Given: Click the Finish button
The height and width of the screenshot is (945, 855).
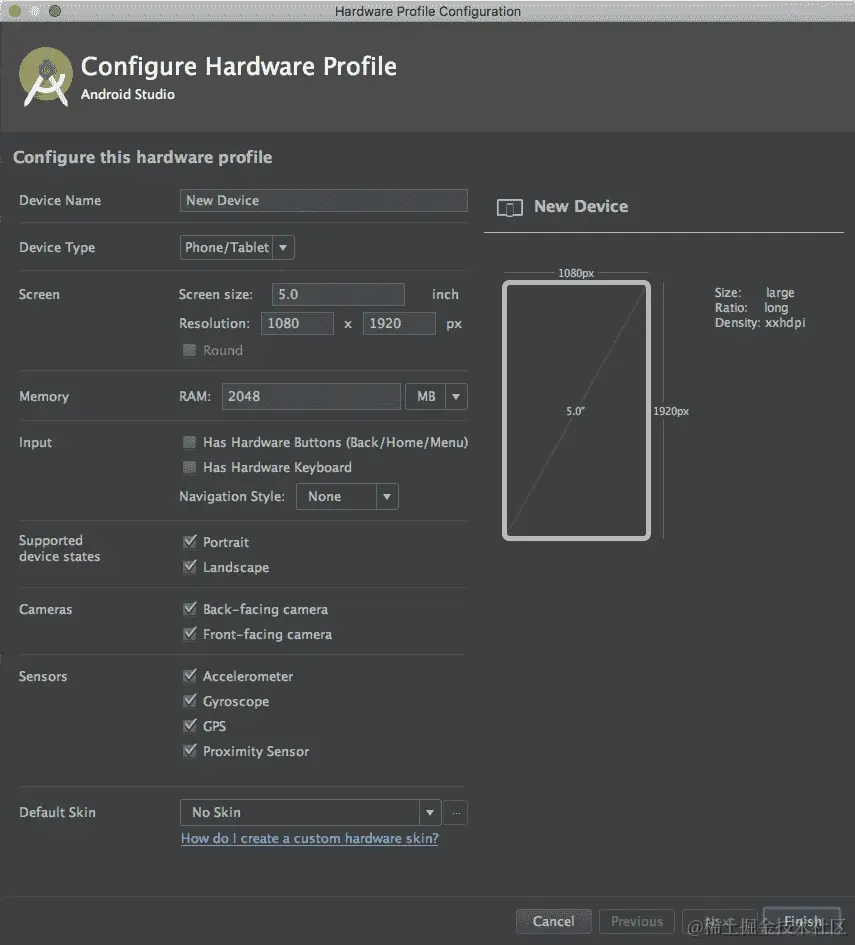Looking at the screenshot, I should click(802, 921).
